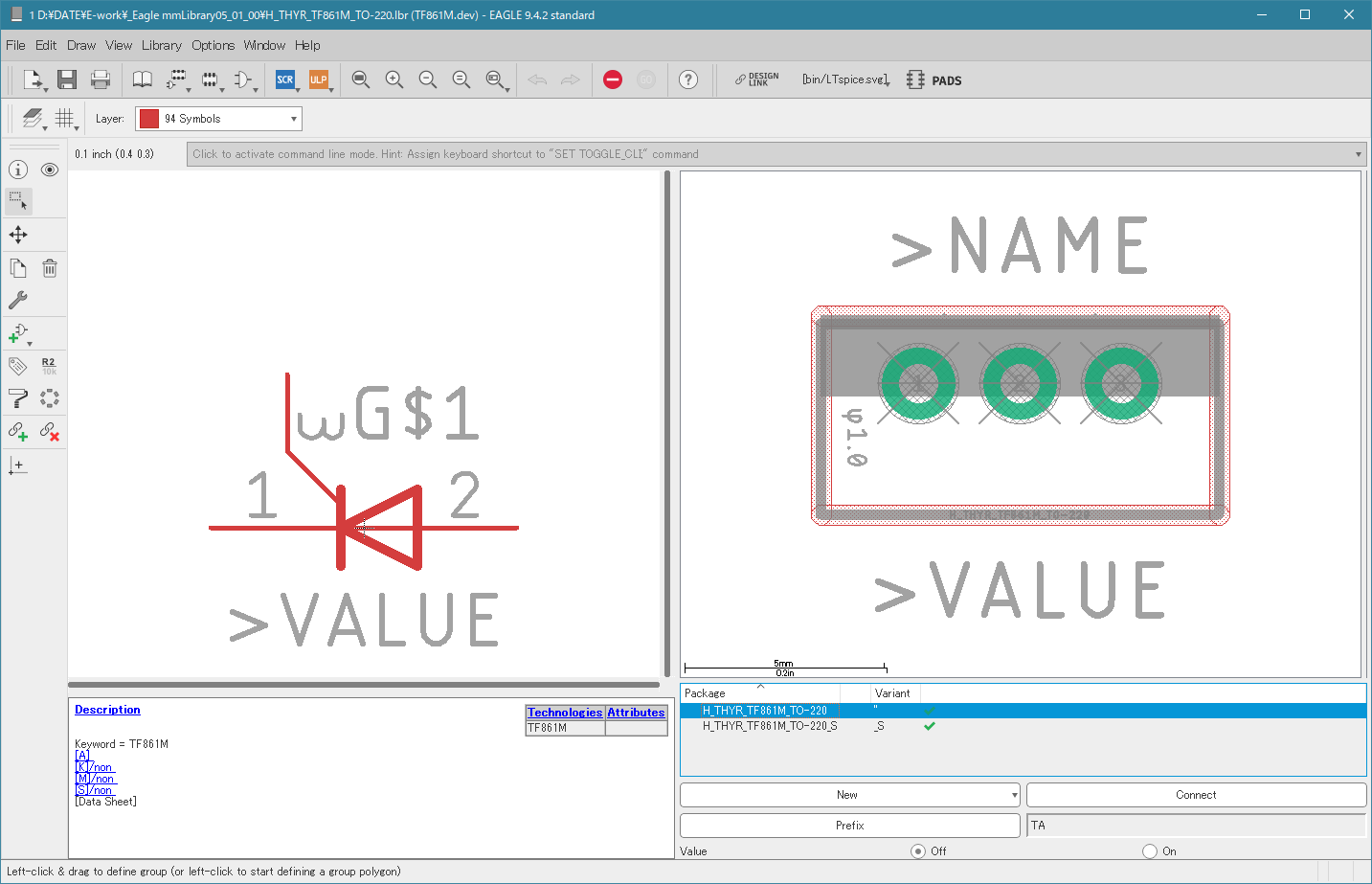
Task: Click the PADS toolbar icon
Action: tap(933, 80)
